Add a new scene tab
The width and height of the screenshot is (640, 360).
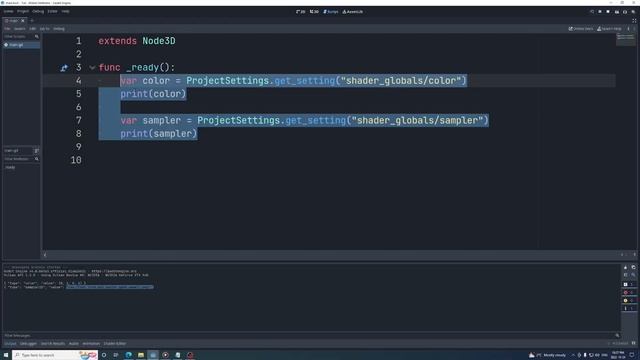coord(32,20)
